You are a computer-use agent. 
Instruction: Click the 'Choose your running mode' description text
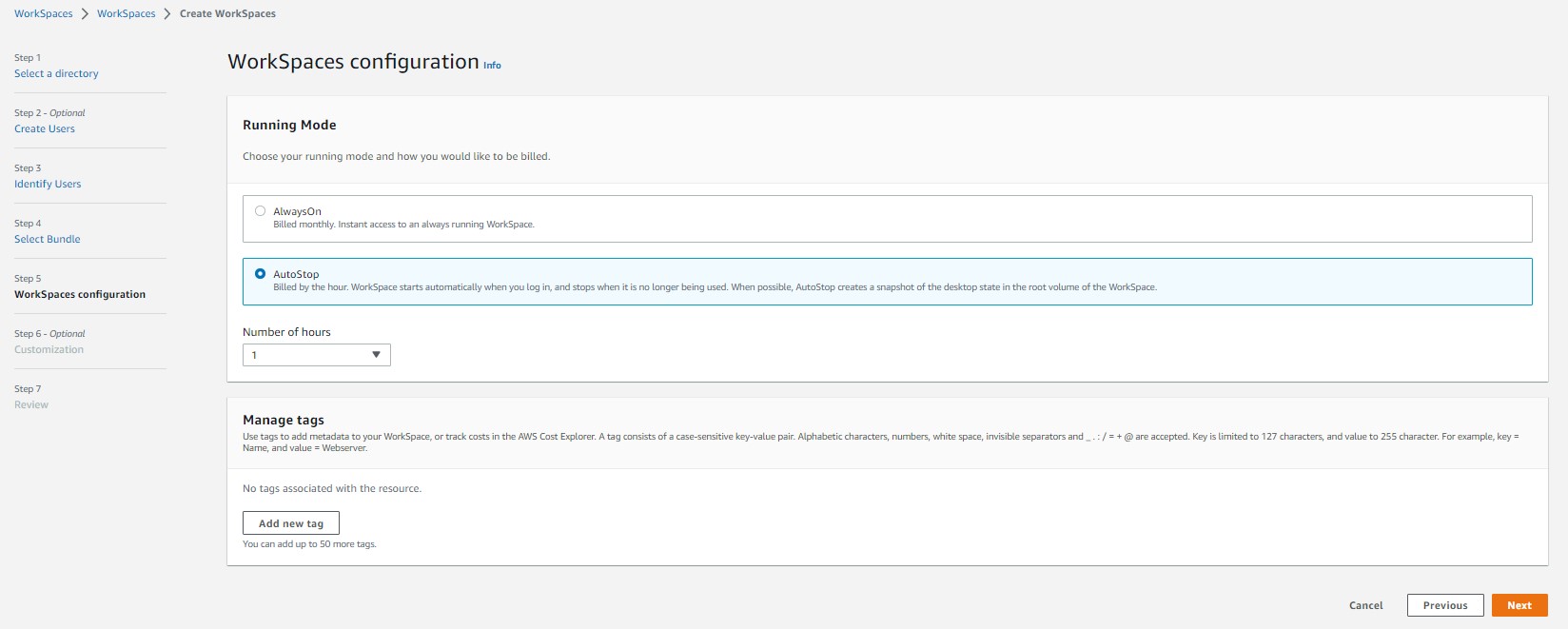tap(396, 156)
